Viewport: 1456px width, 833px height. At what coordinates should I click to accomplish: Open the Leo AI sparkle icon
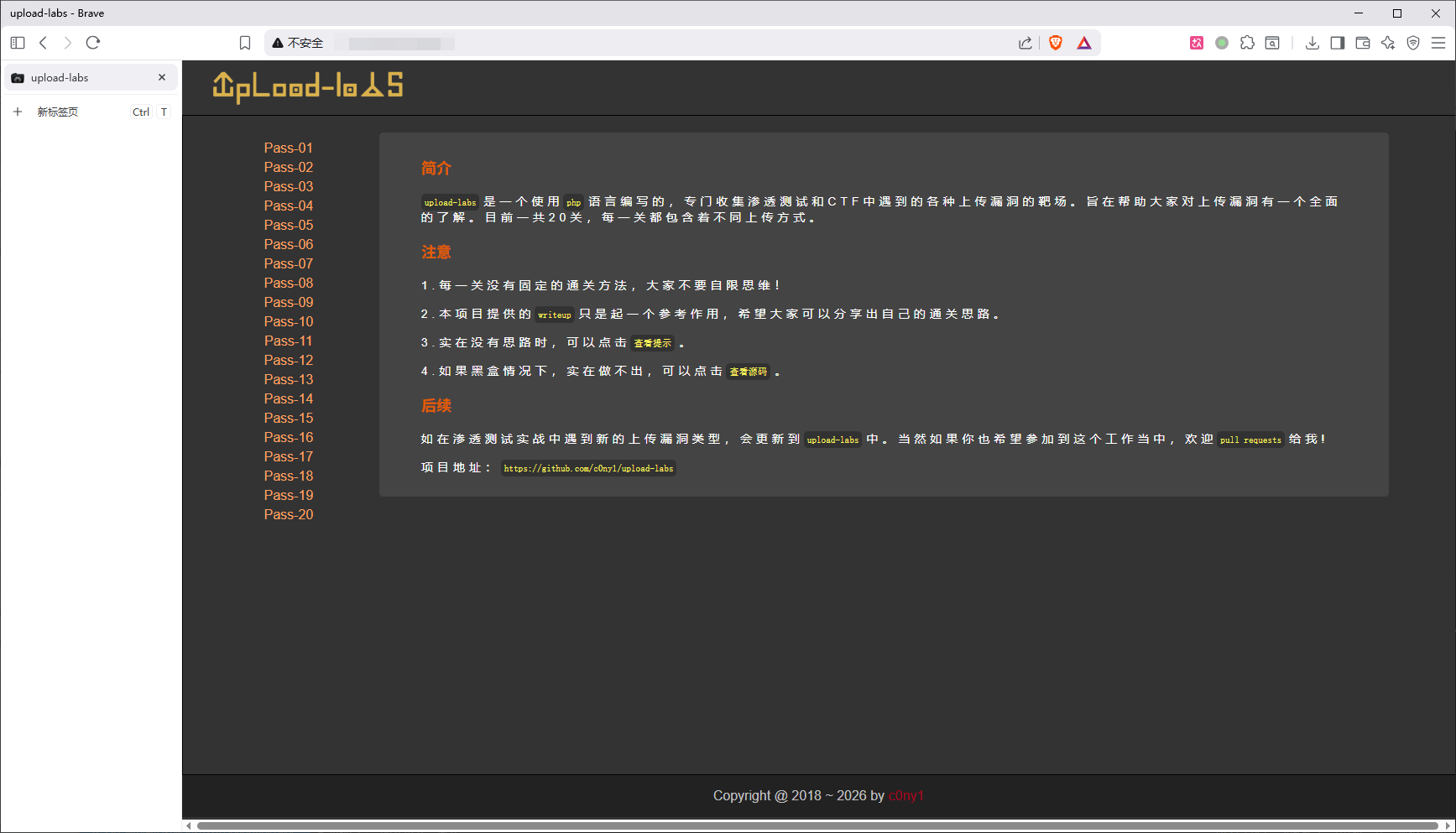pyautogui.click(x=1388, y=43)
